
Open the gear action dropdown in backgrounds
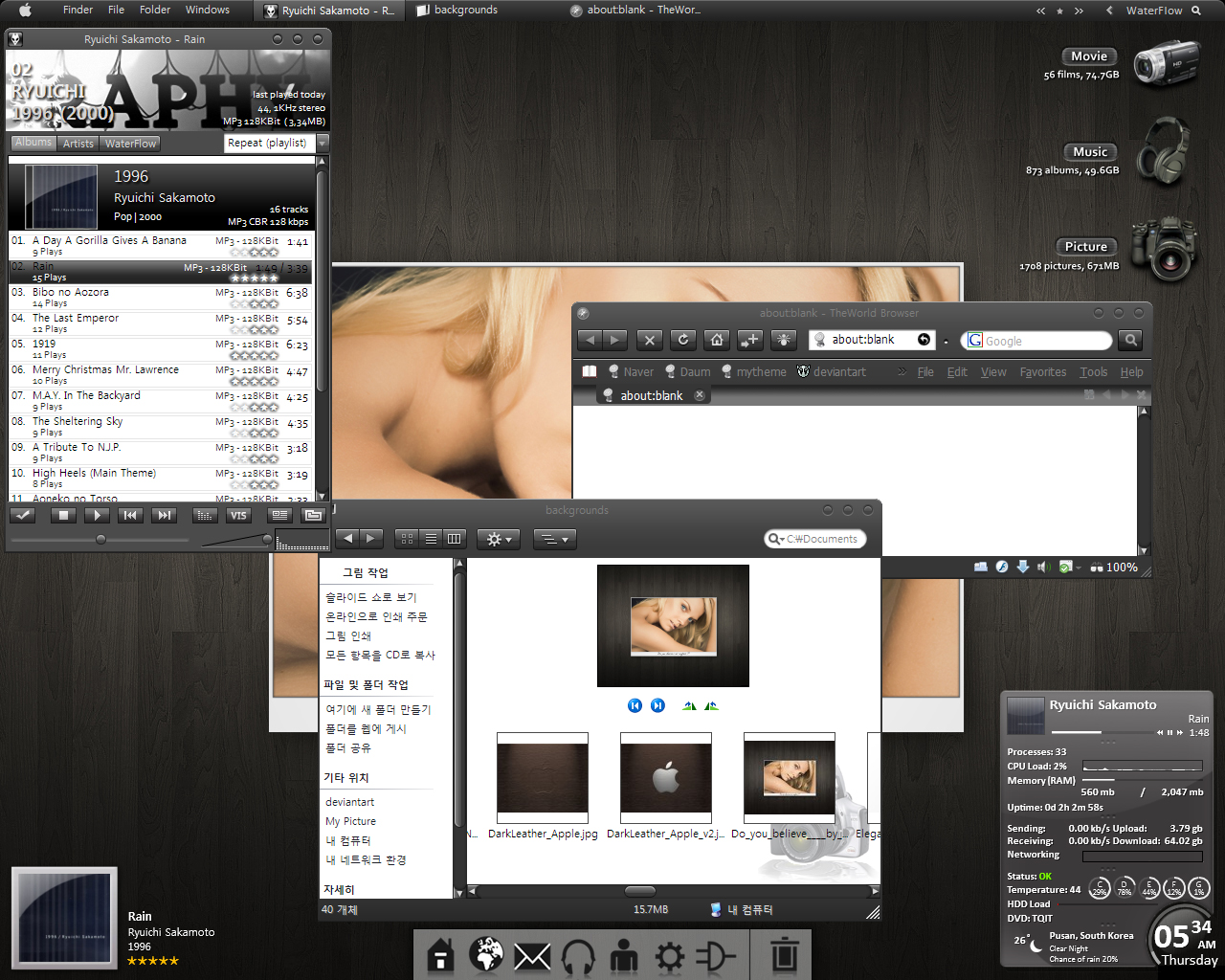point(499,539)
